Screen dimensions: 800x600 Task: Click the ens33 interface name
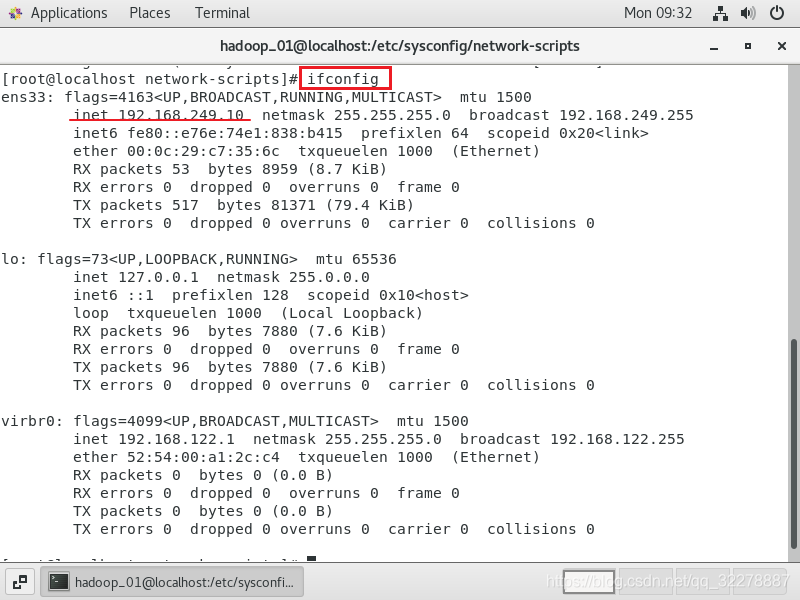coord(27,97)
